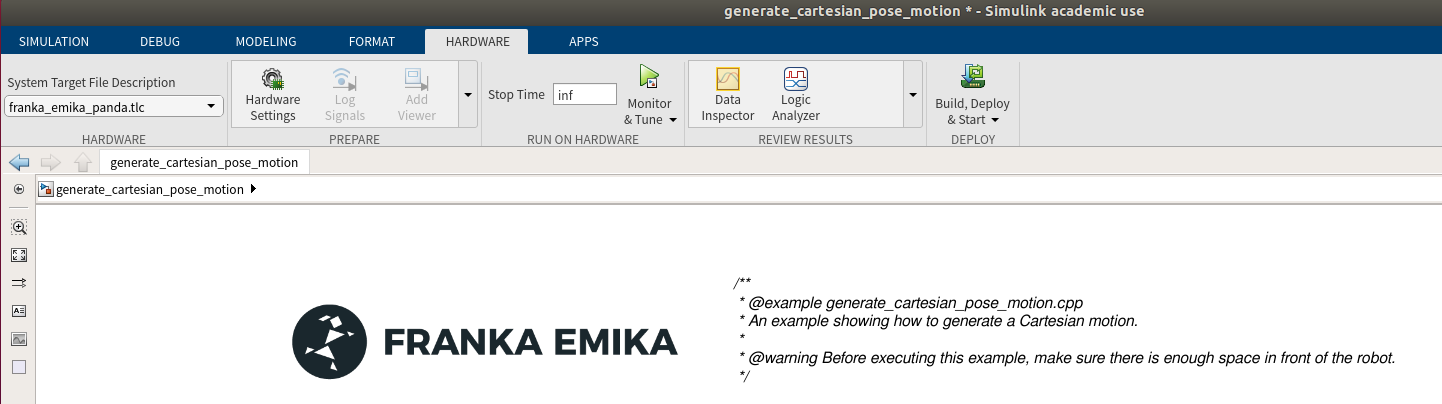Expand the Review Results gallery arrow
The height and width of the screenshot is (404, 1442).
(x=912, y=94)
